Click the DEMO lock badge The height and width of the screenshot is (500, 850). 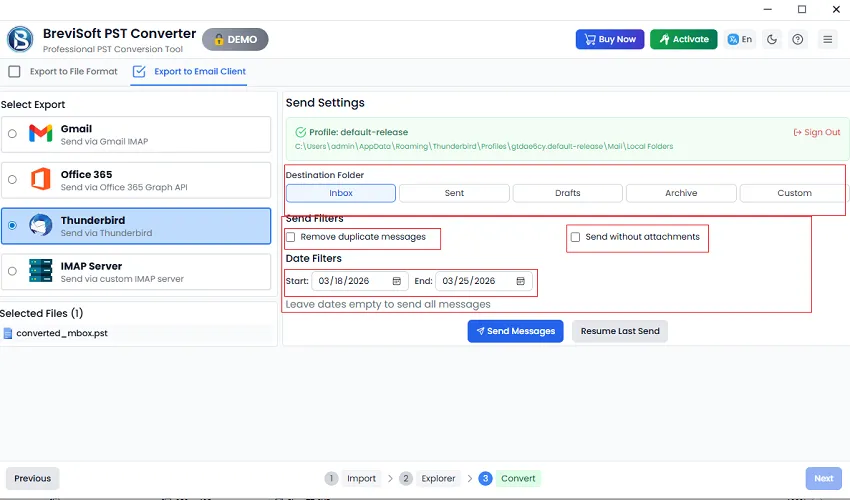(235, 40)
